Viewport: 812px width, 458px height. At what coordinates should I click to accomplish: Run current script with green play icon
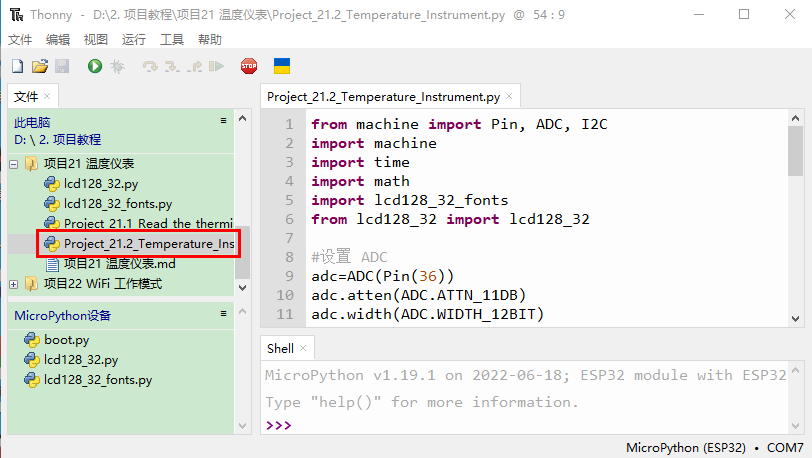point(95,66)
